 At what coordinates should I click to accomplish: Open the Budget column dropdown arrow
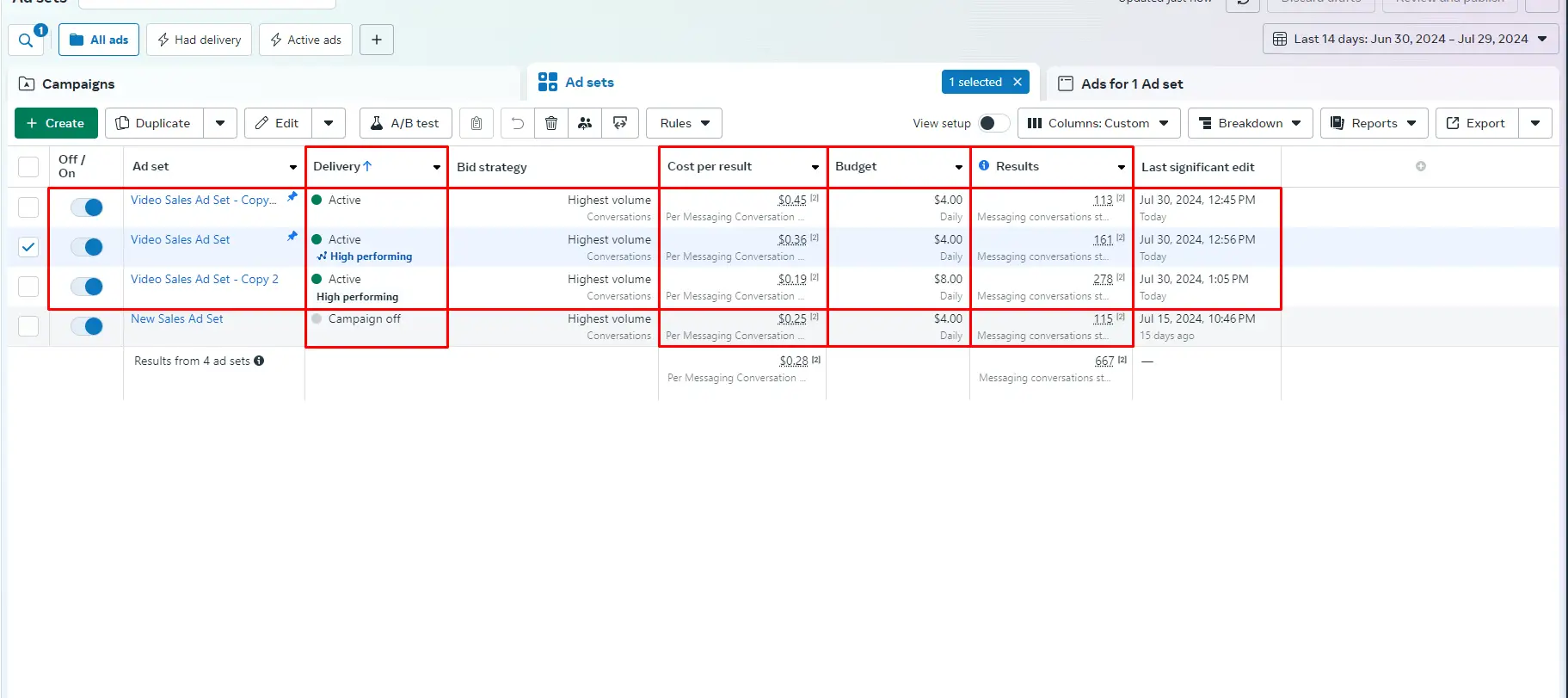point(959,167)
